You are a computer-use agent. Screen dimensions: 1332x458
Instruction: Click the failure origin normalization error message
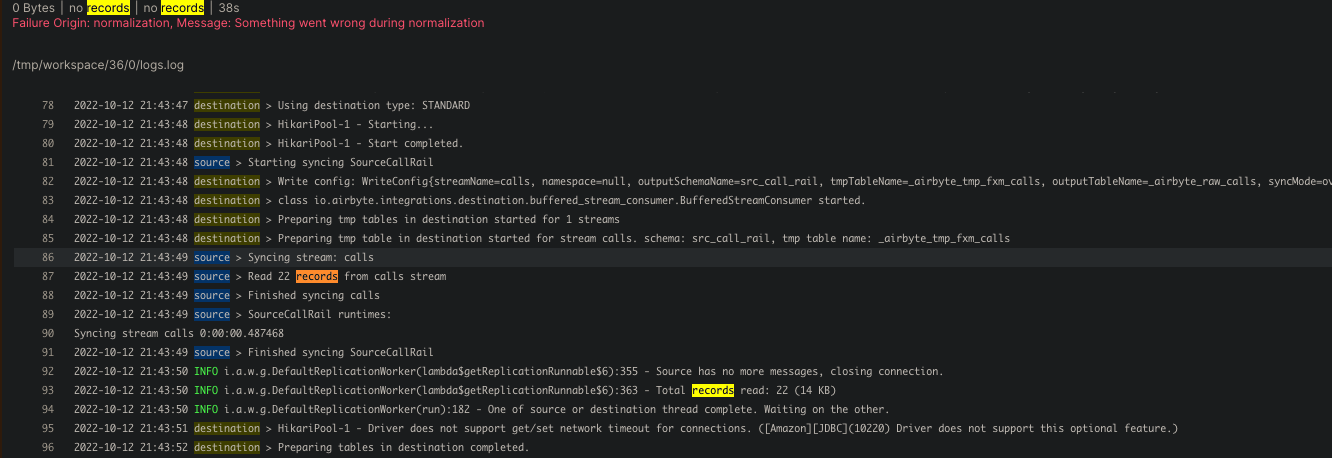click(x=248, y=23)
